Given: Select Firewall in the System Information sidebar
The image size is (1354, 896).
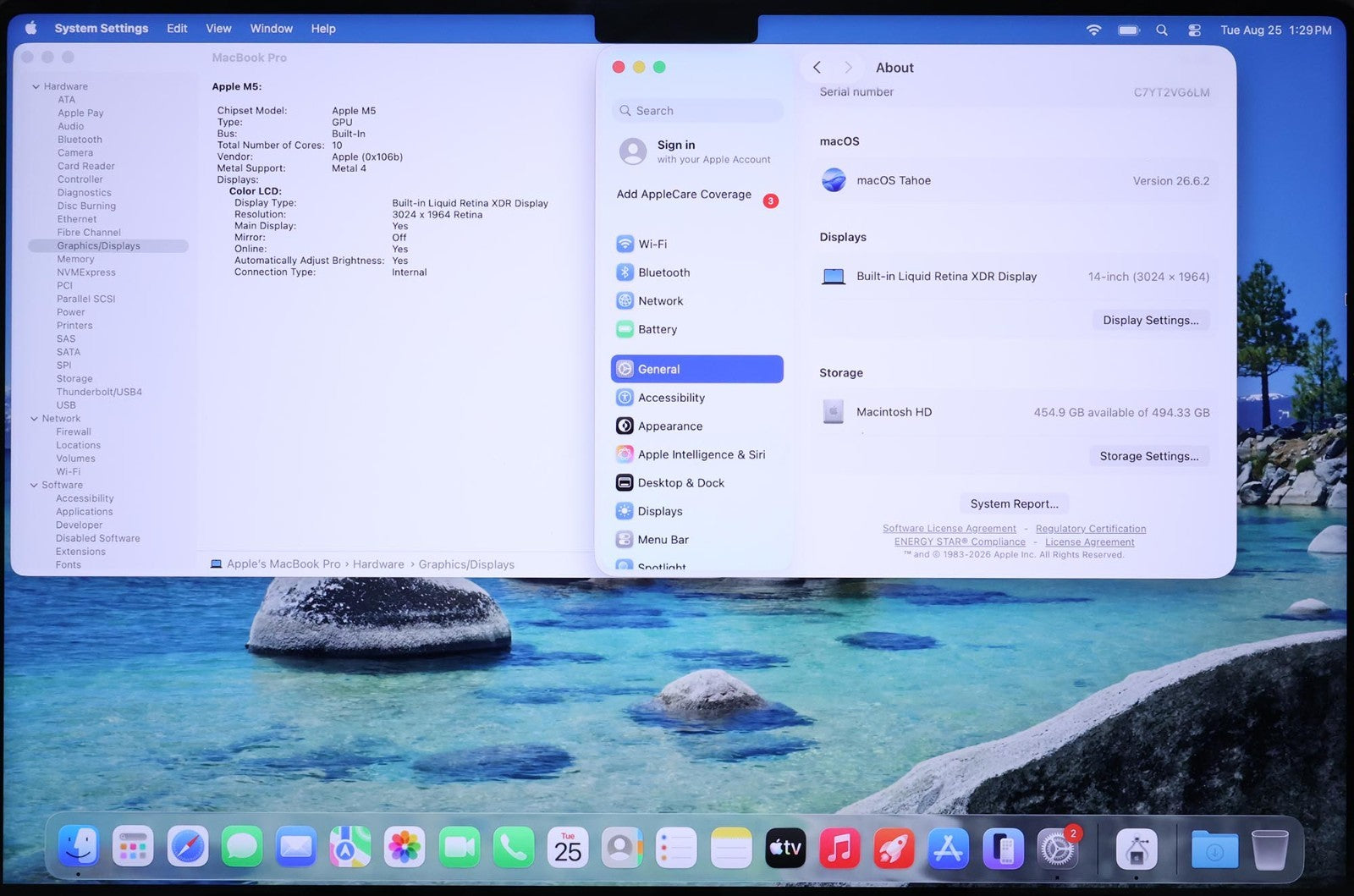Looking at the screenshot, I should [74, 432].
